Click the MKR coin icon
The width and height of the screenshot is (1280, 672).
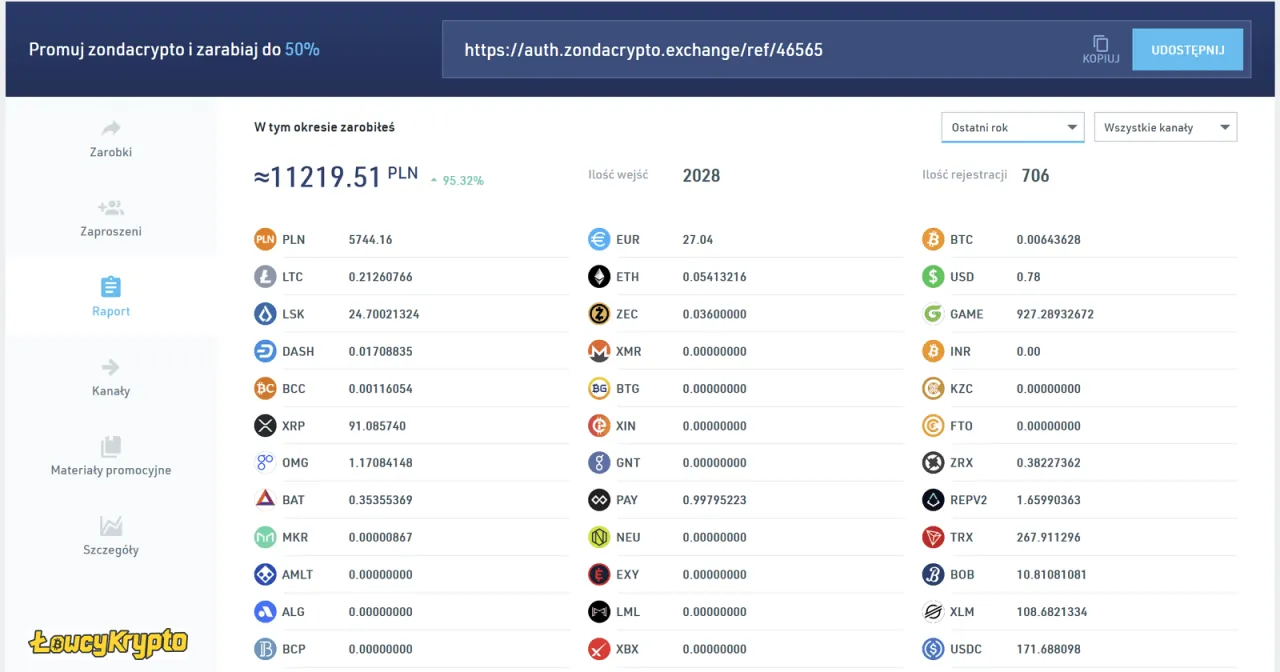[x=265, y=537]
